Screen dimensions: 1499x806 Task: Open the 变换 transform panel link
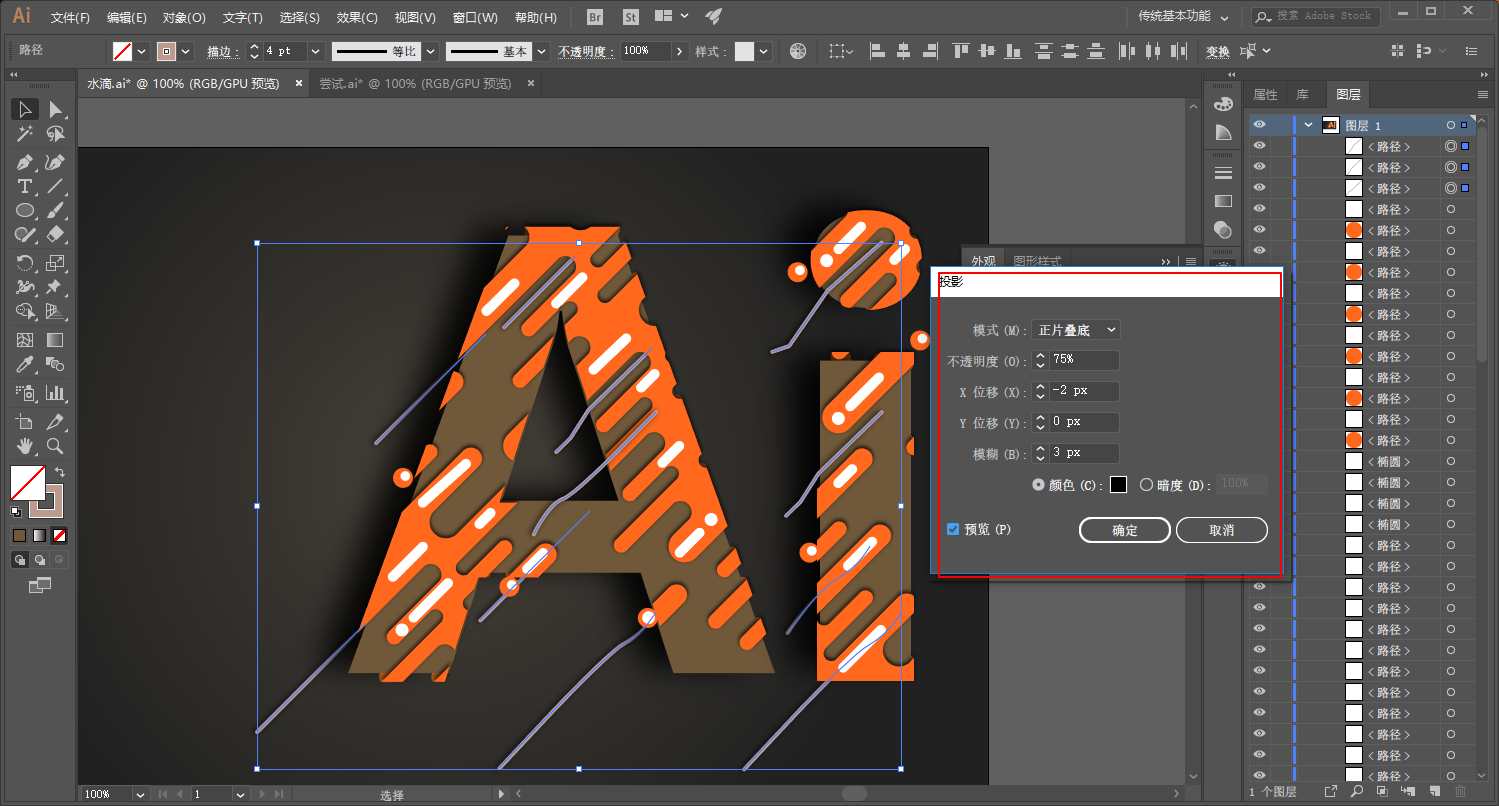click(1217, 51)
